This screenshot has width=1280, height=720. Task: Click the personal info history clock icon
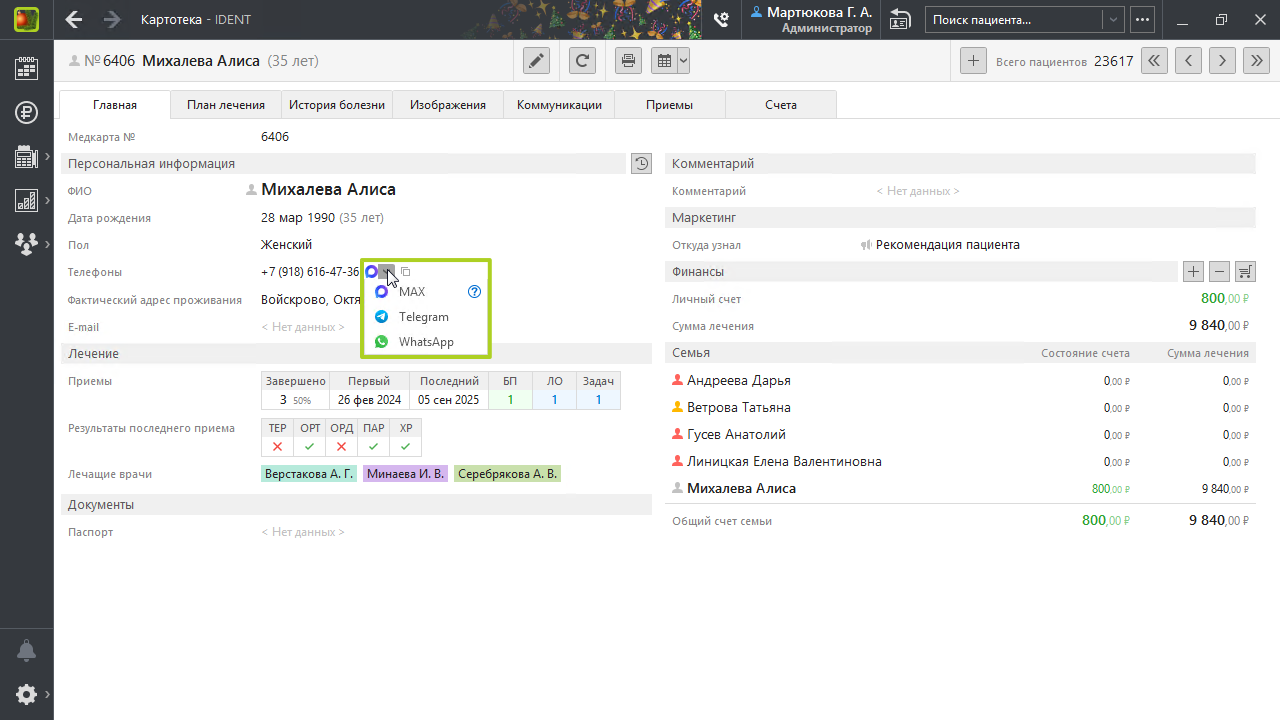[x=641, y=163]
